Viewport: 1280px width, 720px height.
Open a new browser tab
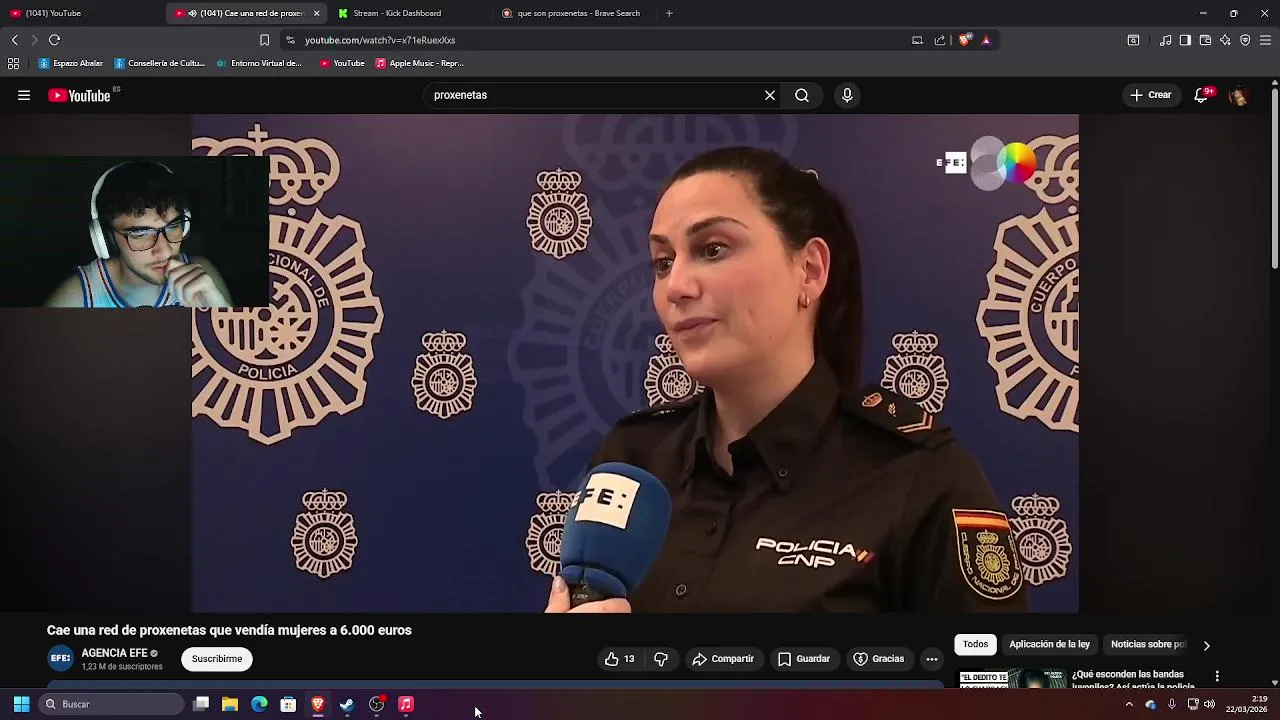669,13
